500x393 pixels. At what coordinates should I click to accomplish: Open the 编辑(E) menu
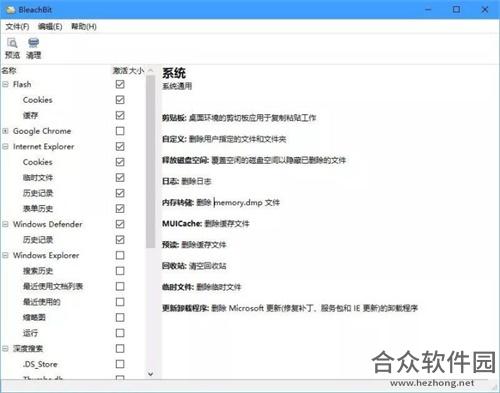coord(50,27)
